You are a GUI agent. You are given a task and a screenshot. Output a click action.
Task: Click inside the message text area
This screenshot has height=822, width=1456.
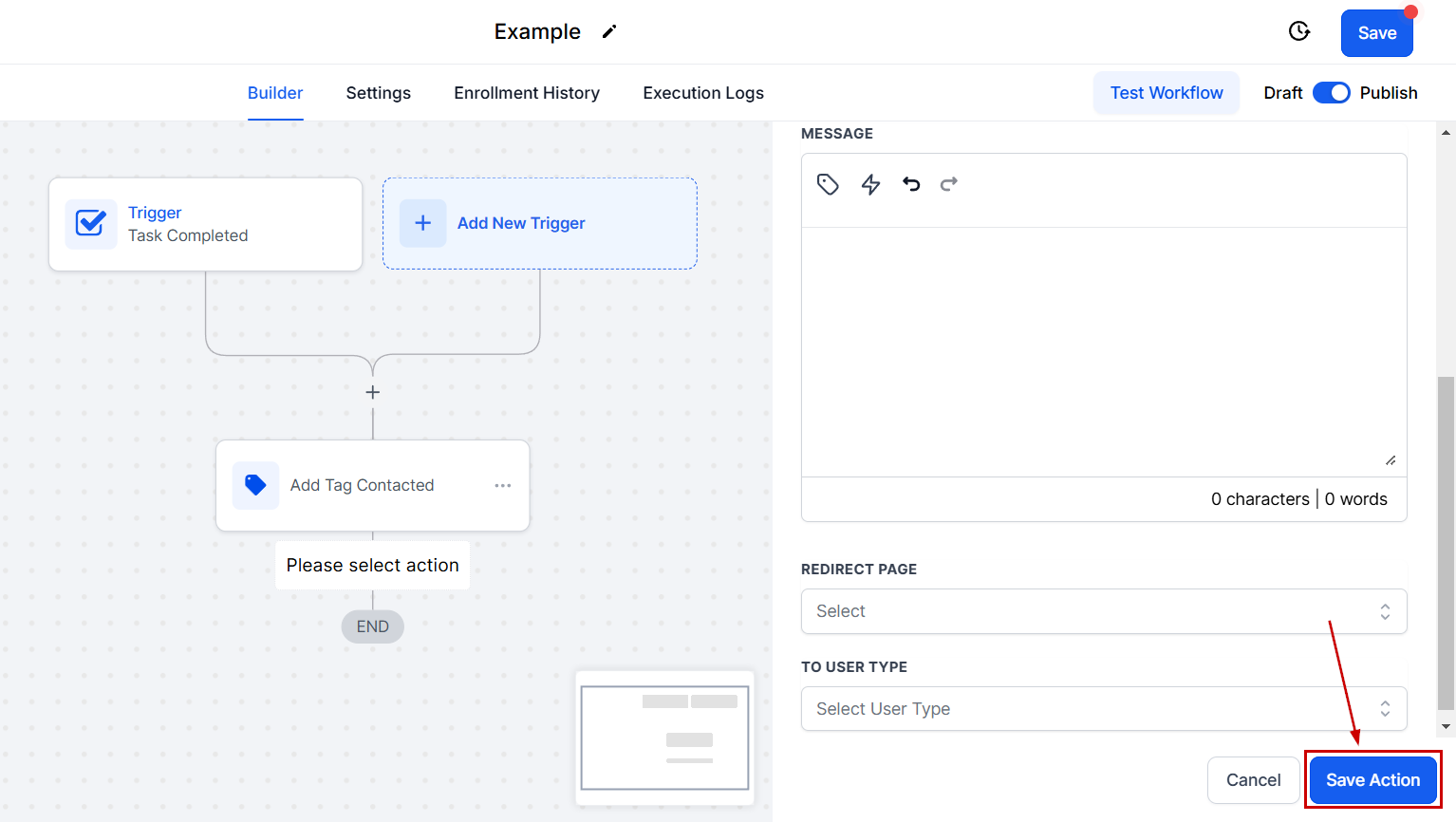click(x=1104, y=351)
